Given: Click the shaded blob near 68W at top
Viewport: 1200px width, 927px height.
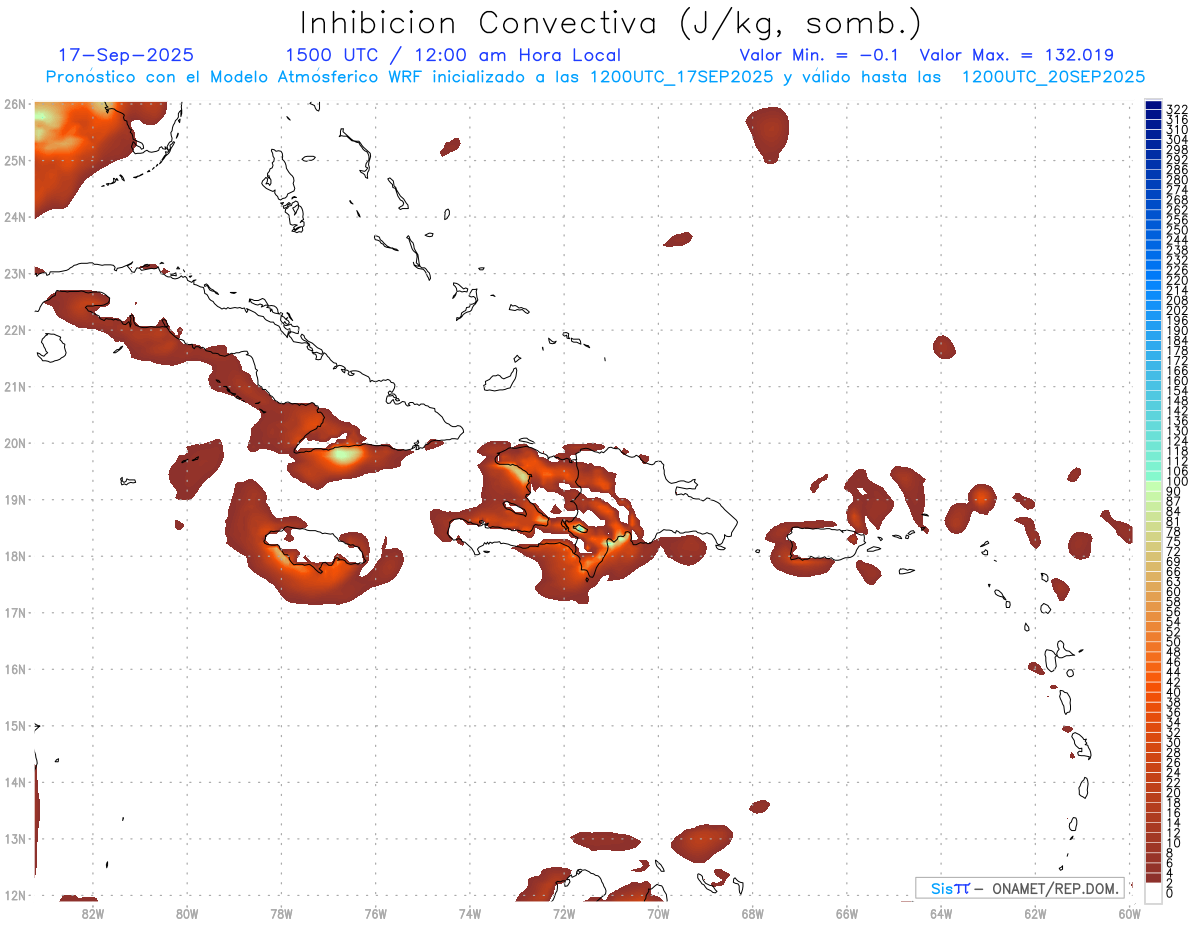Looking at the screenshot, I should [768, 130].
